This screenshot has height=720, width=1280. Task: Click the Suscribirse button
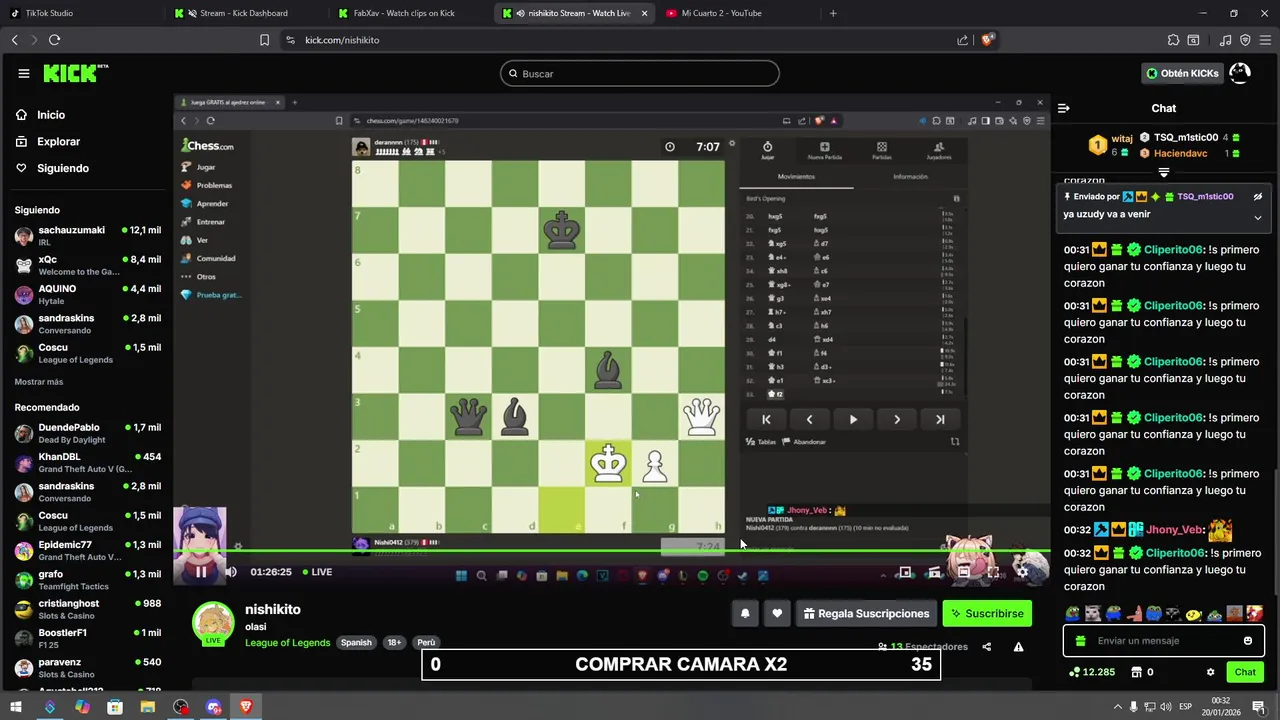click(987, 614)
